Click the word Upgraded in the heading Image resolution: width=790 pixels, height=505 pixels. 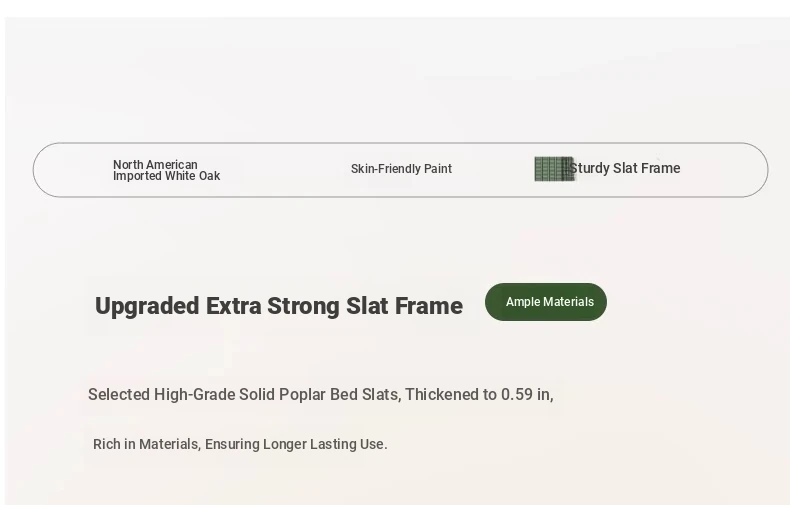point(147,306)
